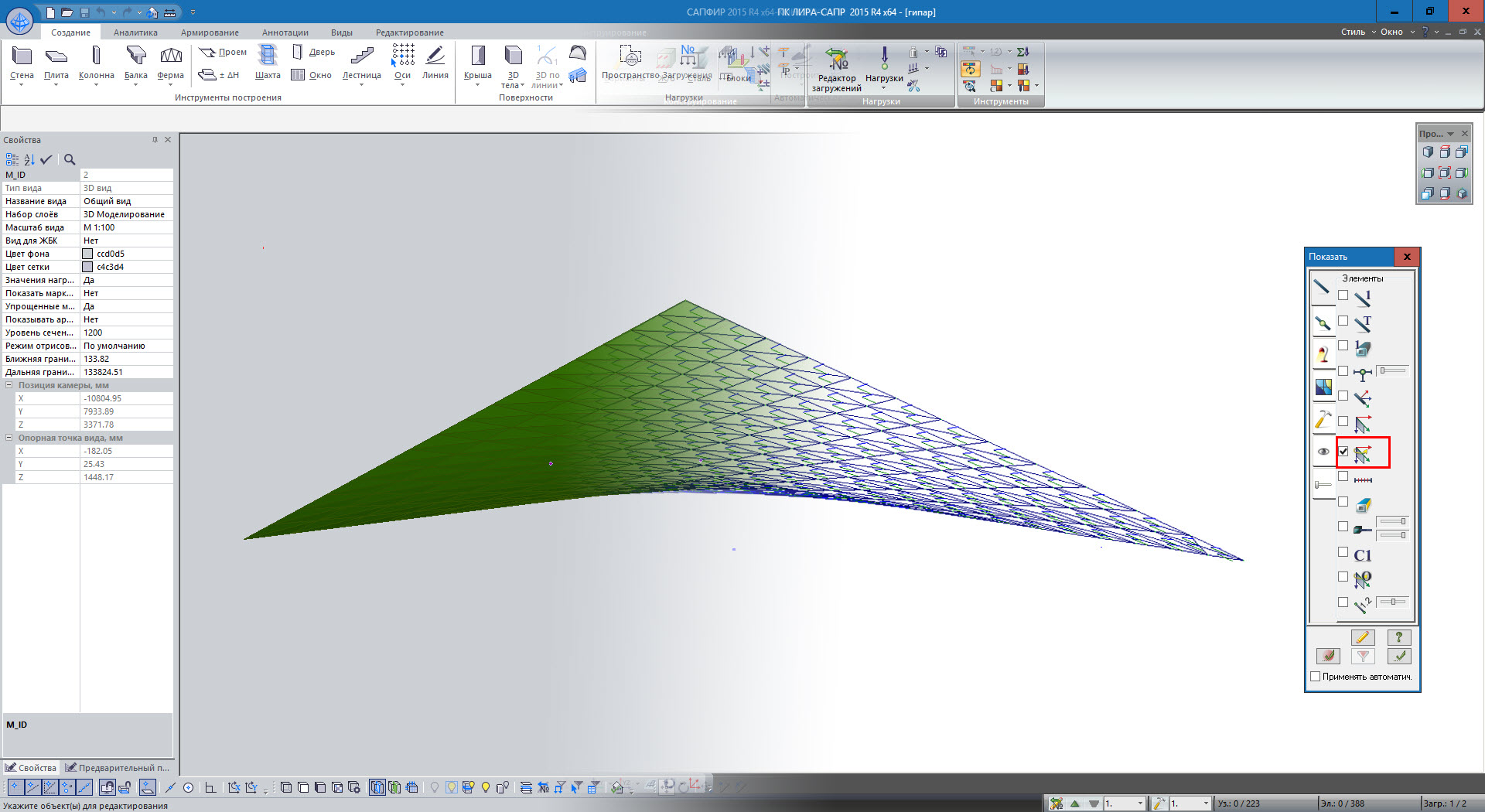Open the Стиль dropdown menu
The width and height of the screenshot is (1485, 812).
click(x=1357, y=32)
